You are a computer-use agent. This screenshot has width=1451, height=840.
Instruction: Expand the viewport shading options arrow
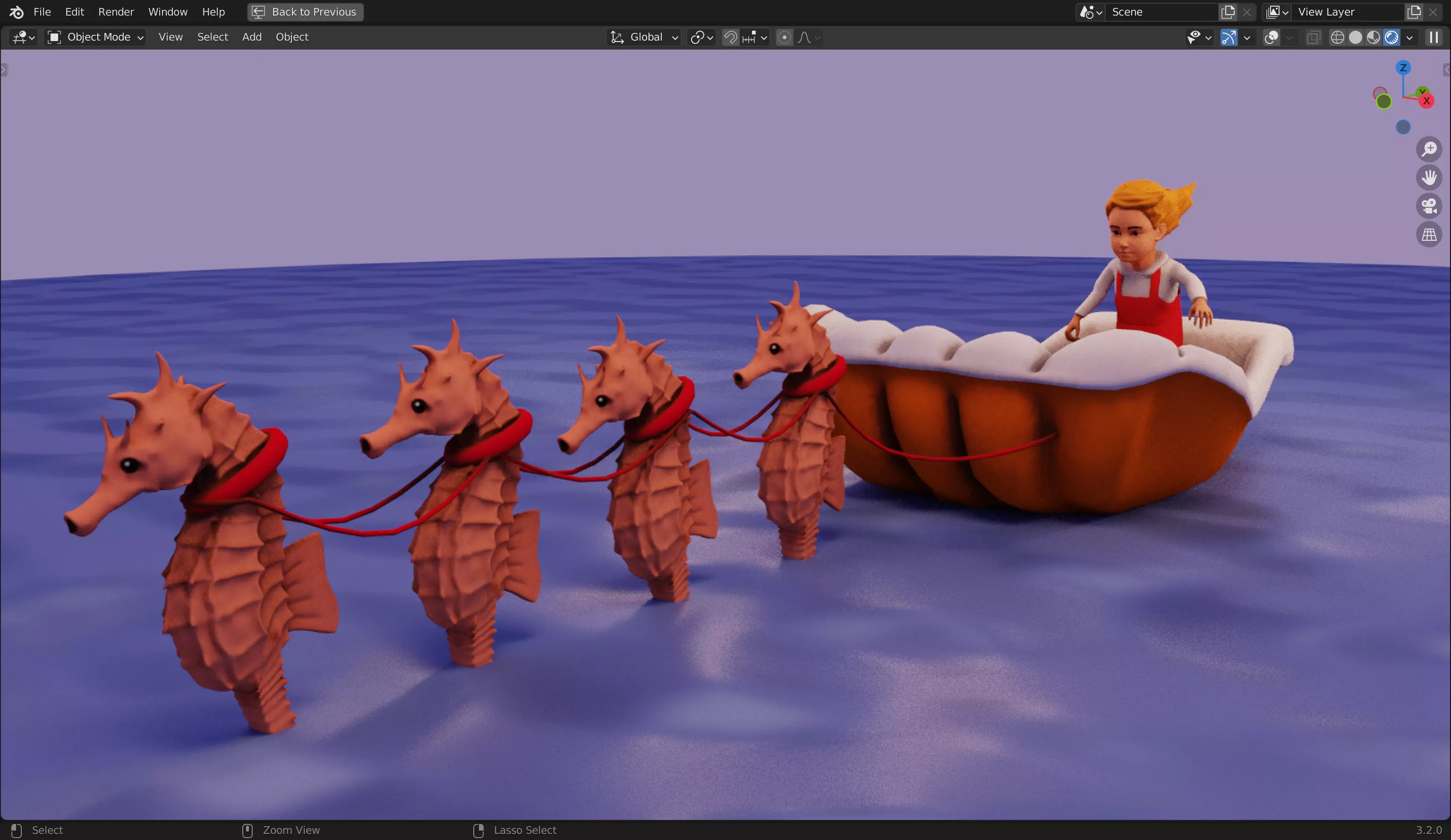click(1409, 37)
